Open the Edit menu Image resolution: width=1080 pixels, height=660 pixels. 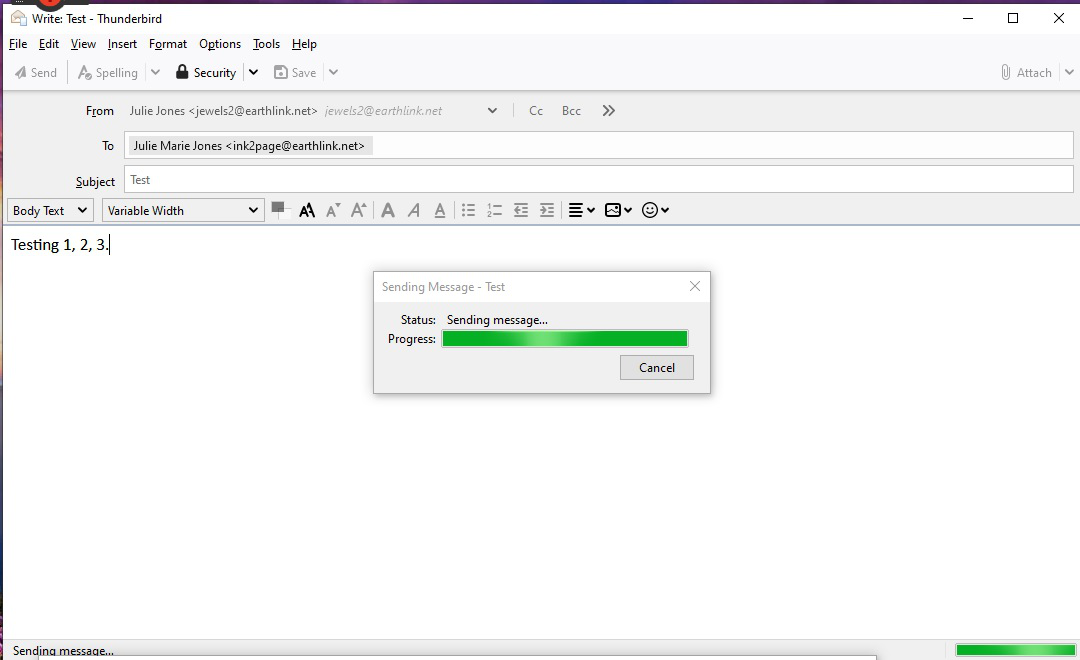(49, 44)
